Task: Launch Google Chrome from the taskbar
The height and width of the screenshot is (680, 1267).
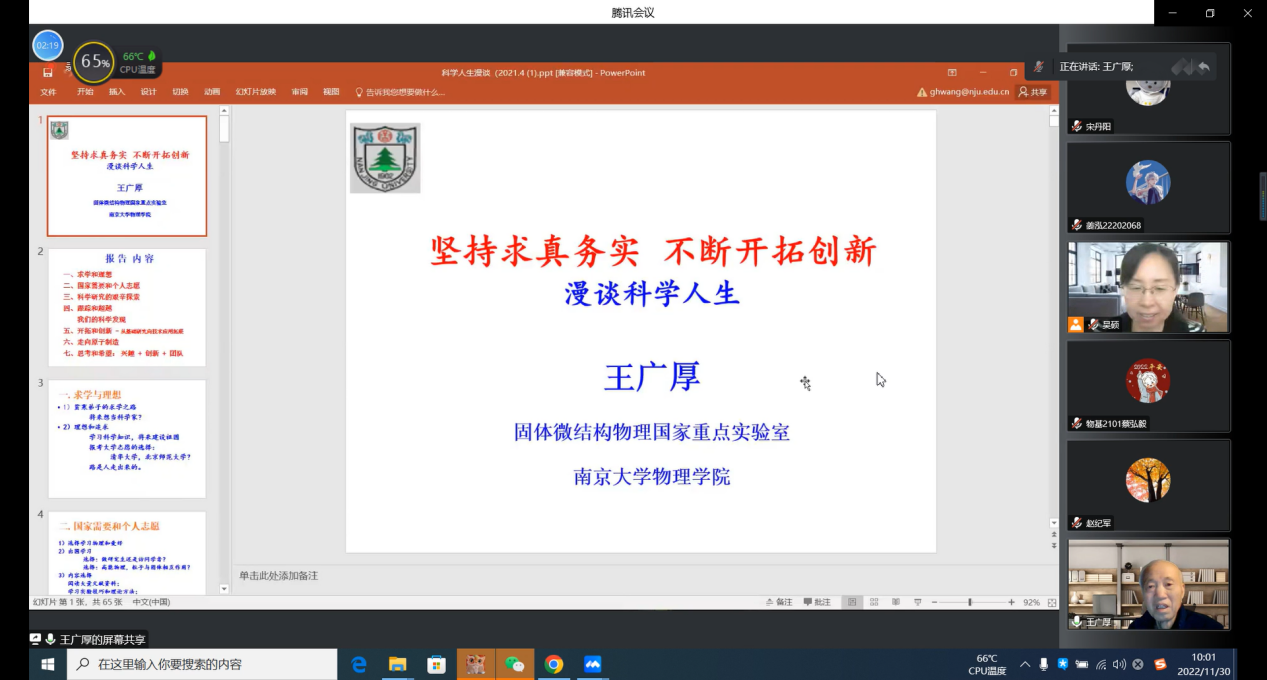Action: tap(554, 664)
